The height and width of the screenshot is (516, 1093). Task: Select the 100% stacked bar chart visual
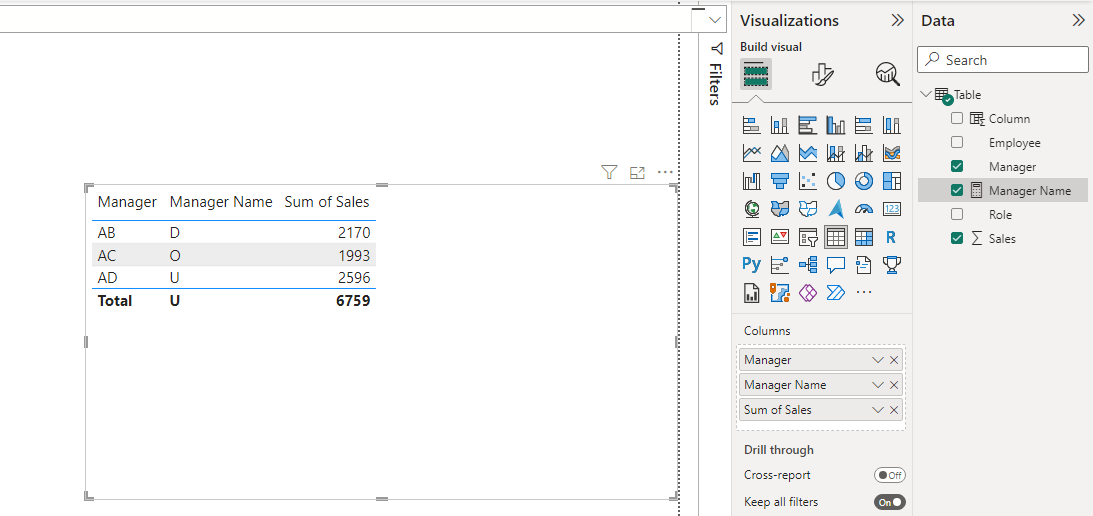coord(864,126)
